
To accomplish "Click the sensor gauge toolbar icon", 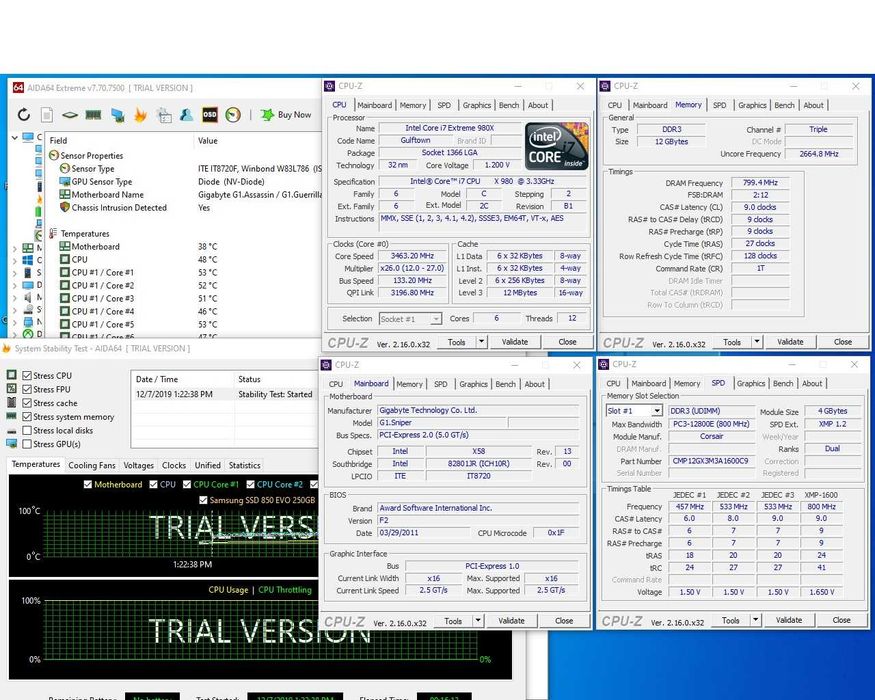I will tap(233, 114).
